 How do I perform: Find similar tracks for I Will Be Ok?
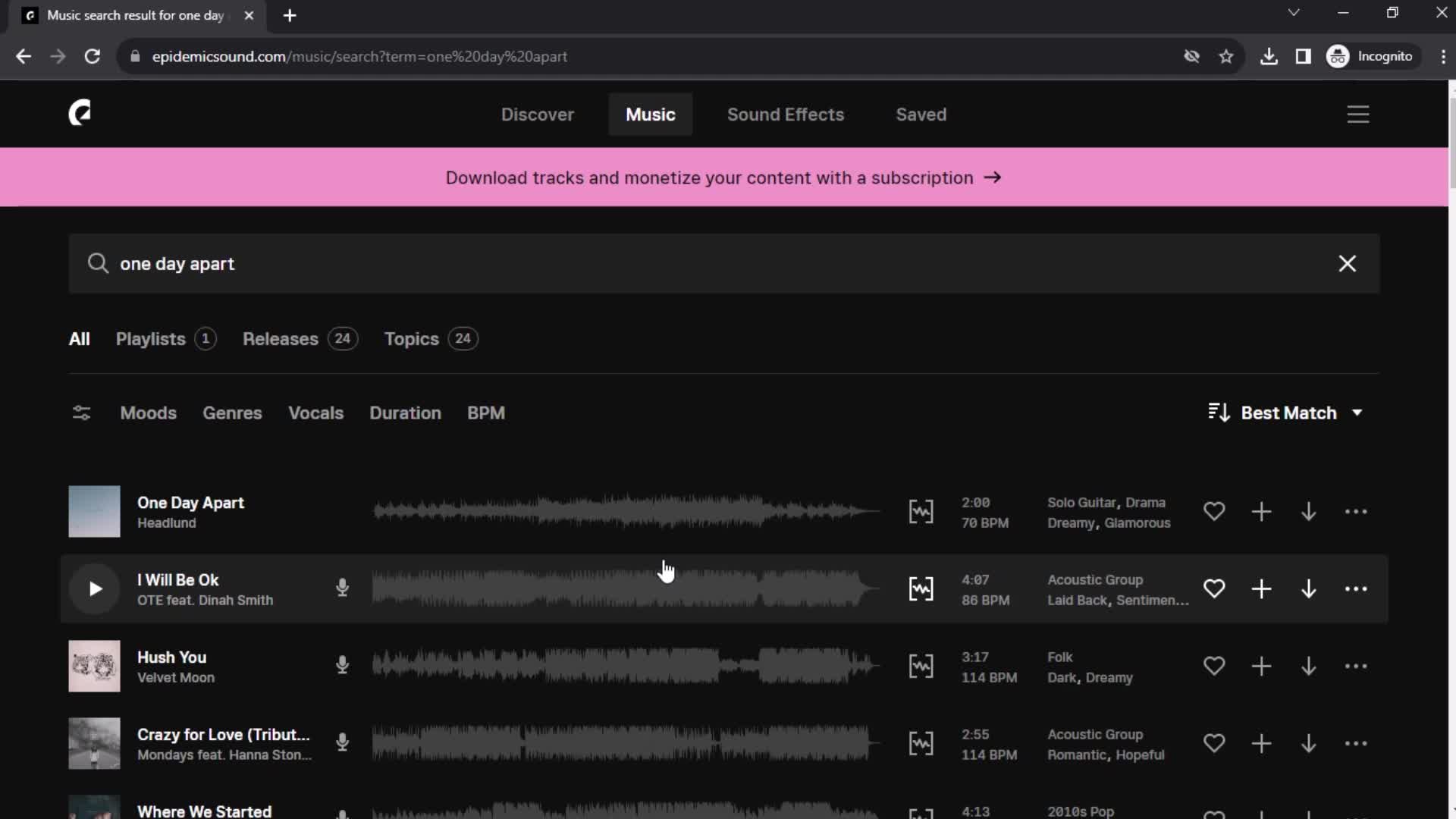921,589
